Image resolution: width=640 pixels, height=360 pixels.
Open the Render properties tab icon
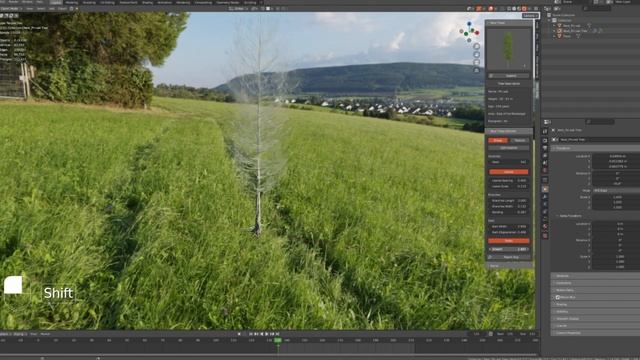(545, 140)
